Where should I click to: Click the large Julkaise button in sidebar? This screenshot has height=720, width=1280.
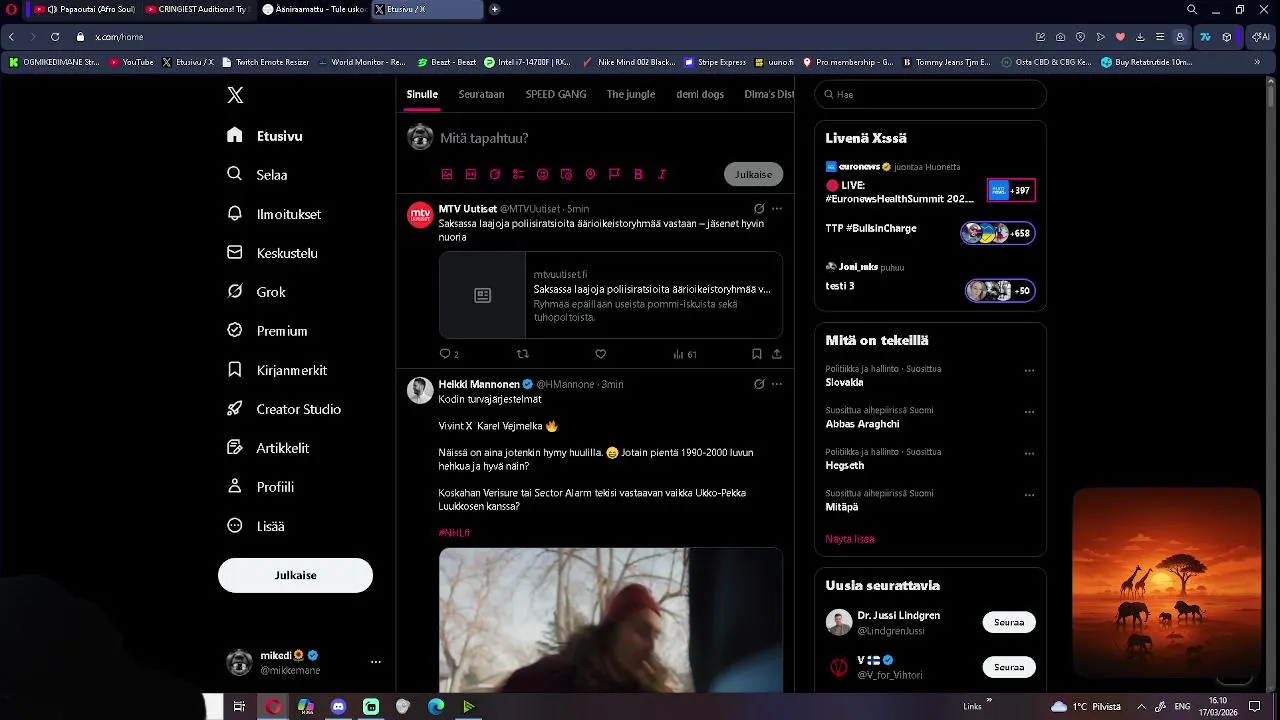point(295,575)
